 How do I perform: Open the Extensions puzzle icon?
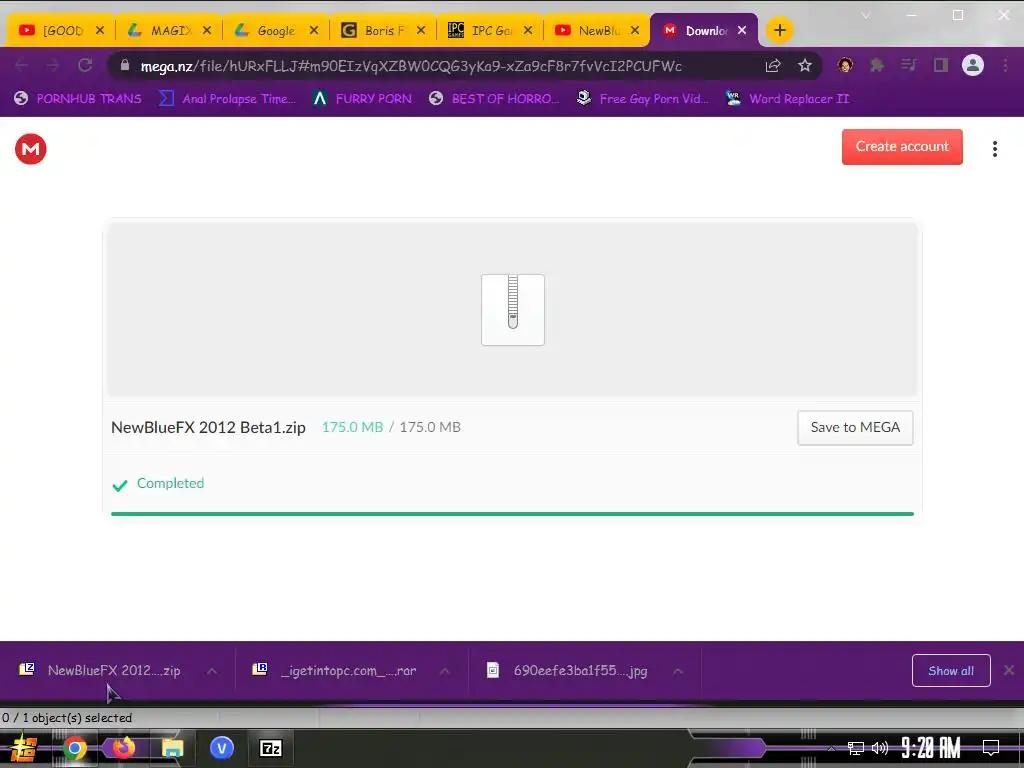point(876,65)
